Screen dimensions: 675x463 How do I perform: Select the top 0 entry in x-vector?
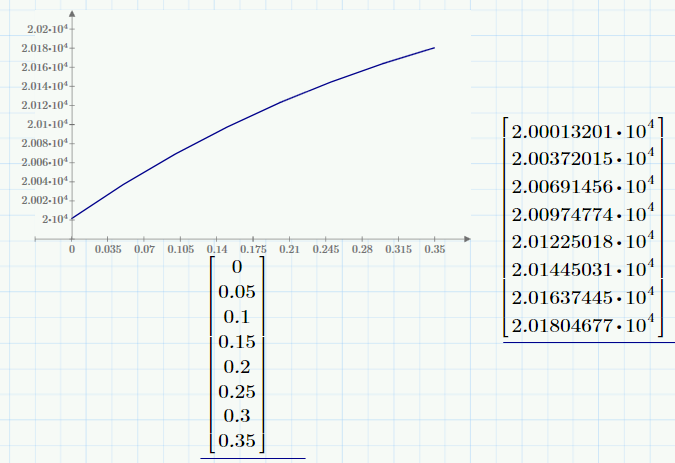click(x=237, y=267)
